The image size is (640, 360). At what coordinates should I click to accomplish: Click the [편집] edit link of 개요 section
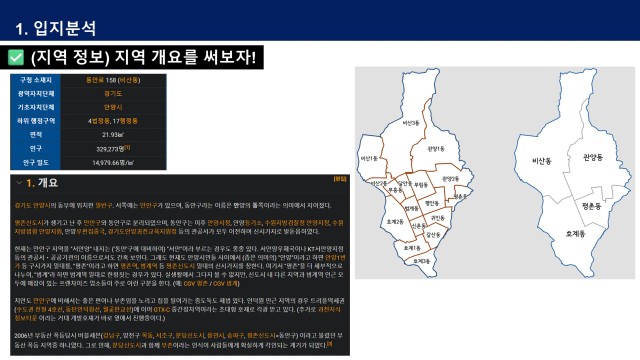tap(340, 179)
